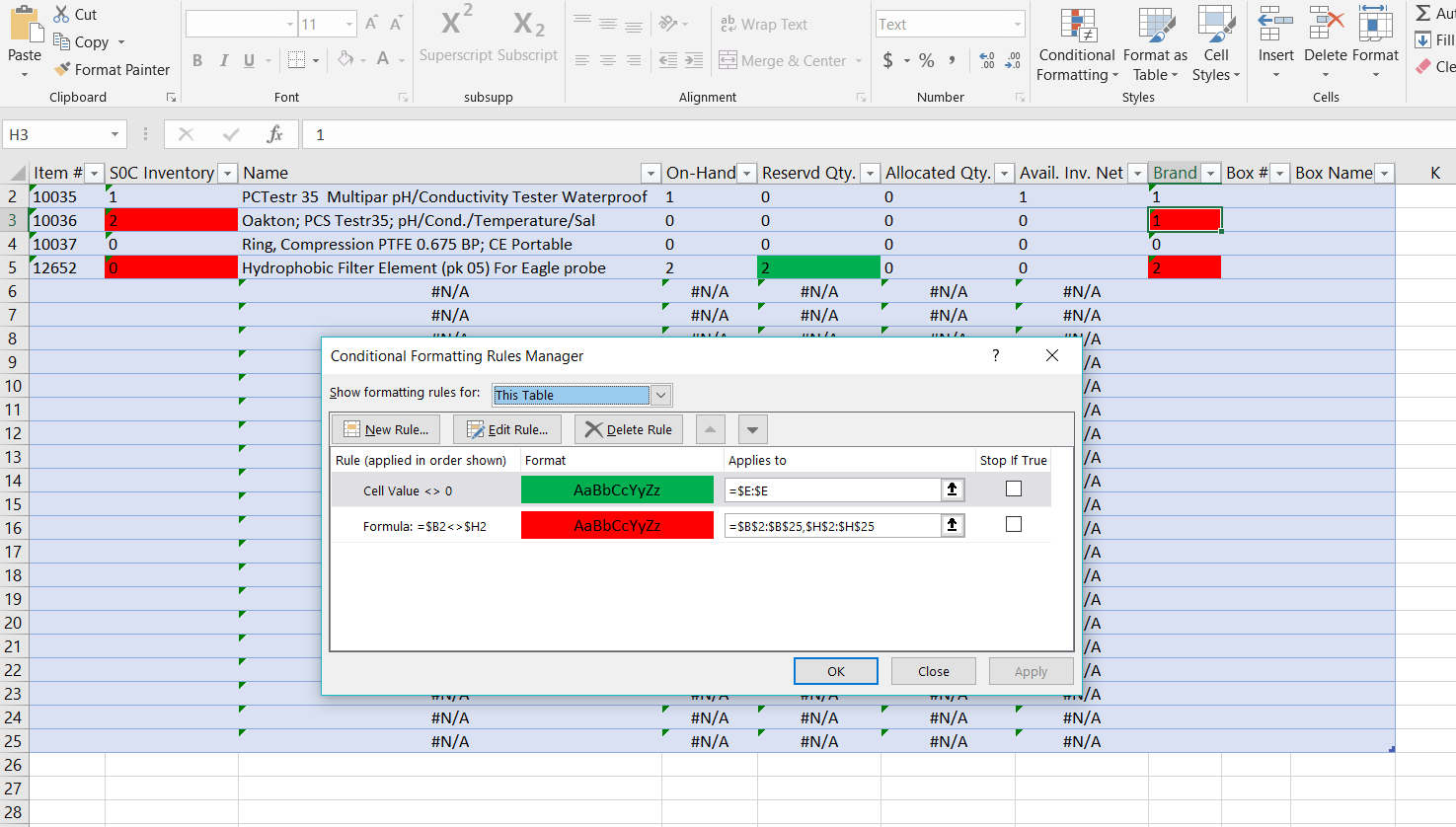The height and width of the screenshot is (827, 1456).
Task: Open the Show formatting rules for dropdown
Action: tap(660, 394)
